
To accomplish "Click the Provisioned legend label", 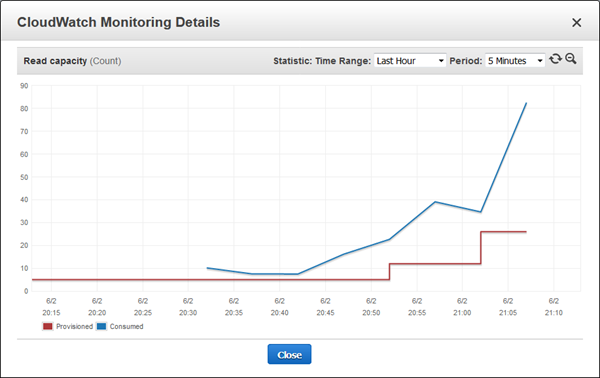I will click(x=74, y=326).
